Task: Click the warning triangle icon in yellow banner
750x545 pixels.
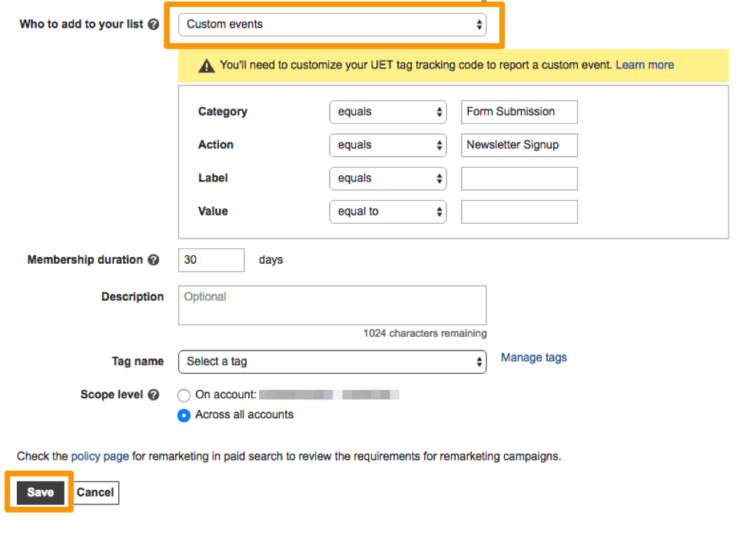Action: click(x=206, y=66)
